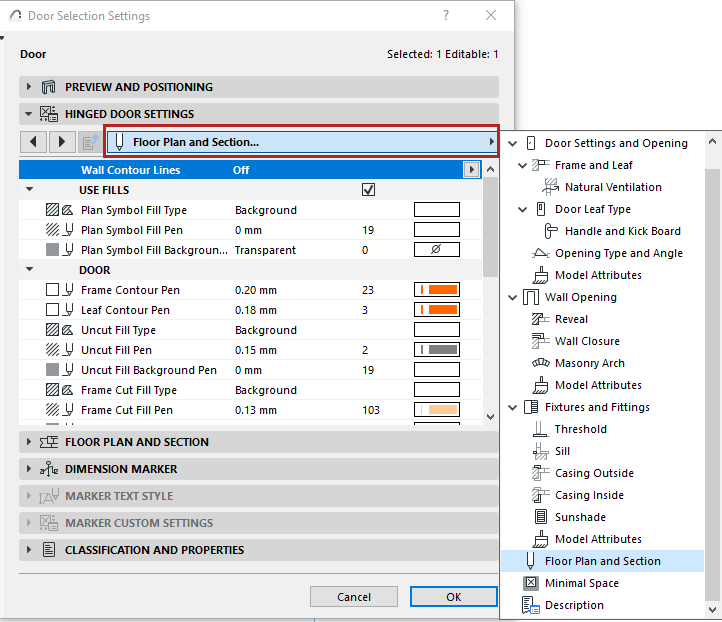
Task: Expand Floor Plan and Section panel
Action: tap(29, 442)
